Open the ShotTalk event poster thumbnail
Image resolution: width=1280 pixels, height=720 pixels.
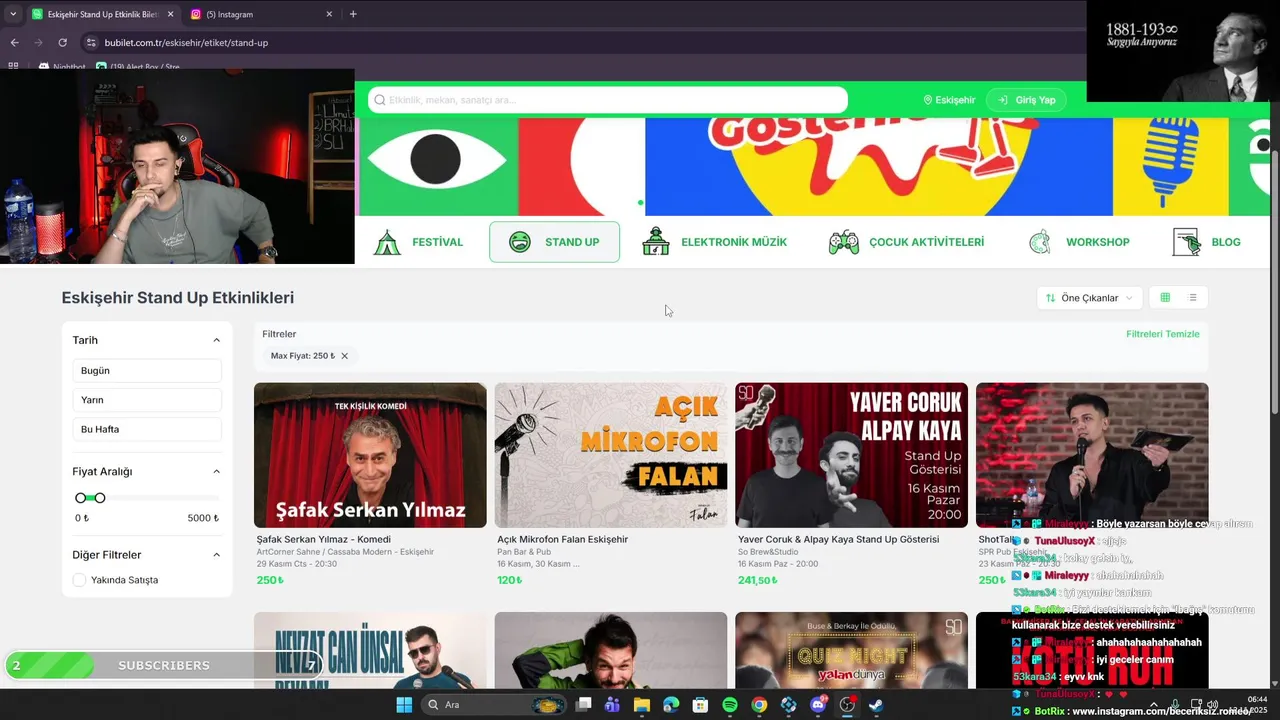coord(1092,455)
